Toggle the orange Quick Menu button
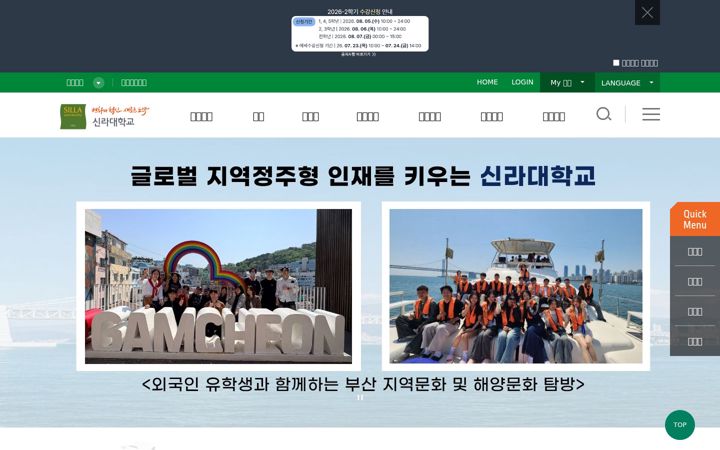This screenshot has width=720, height=450. point(695,219)
